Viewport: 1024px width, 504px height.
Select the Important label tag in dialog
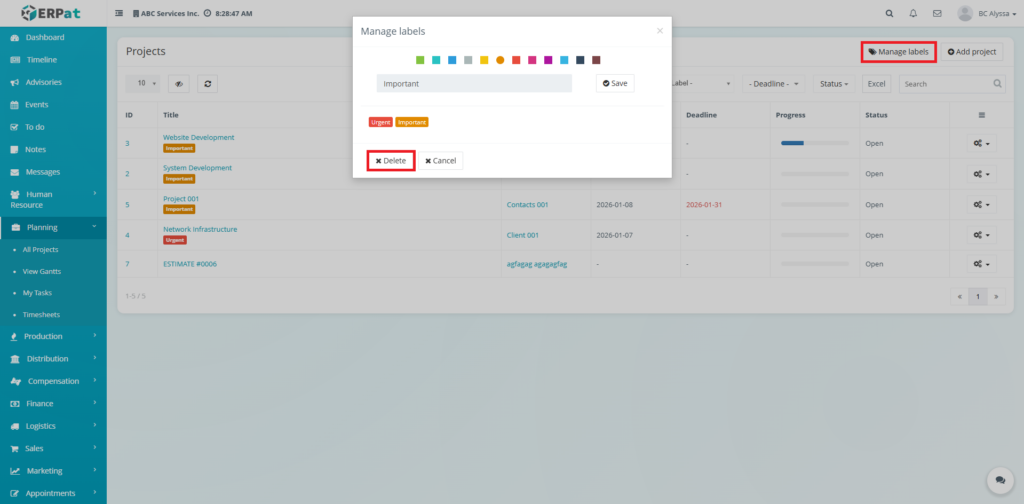coord(411,122)
